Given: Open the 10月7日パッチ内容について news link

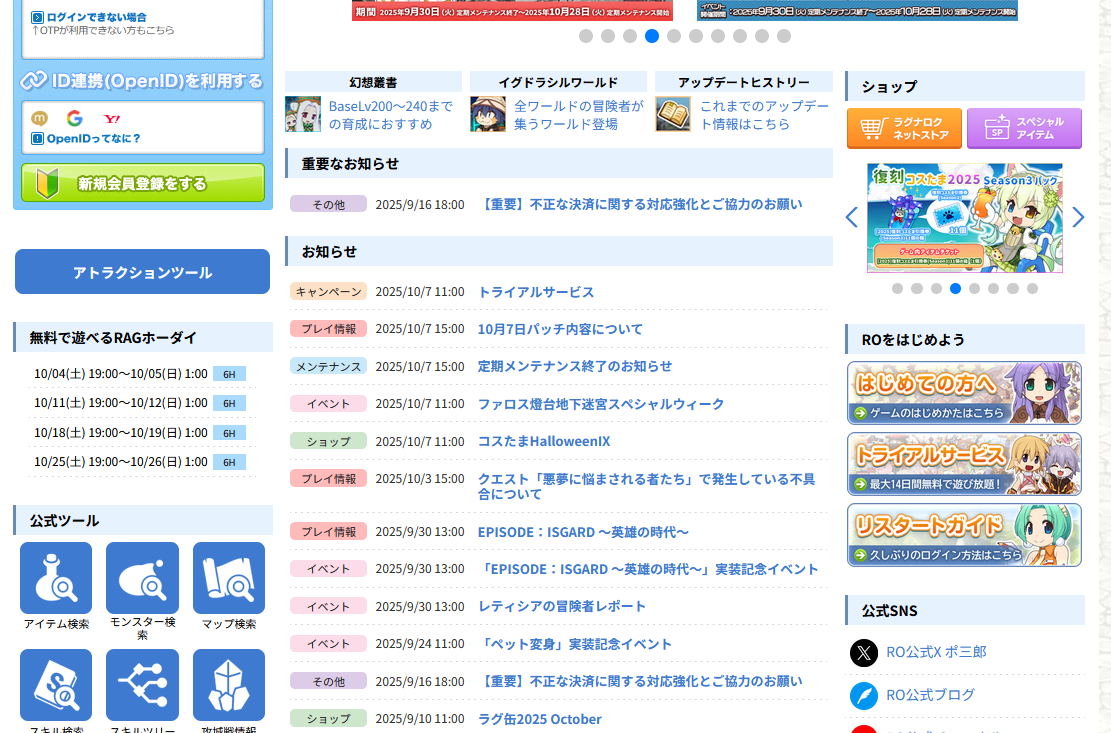Looking at the screenshot, I should [560, 329].
